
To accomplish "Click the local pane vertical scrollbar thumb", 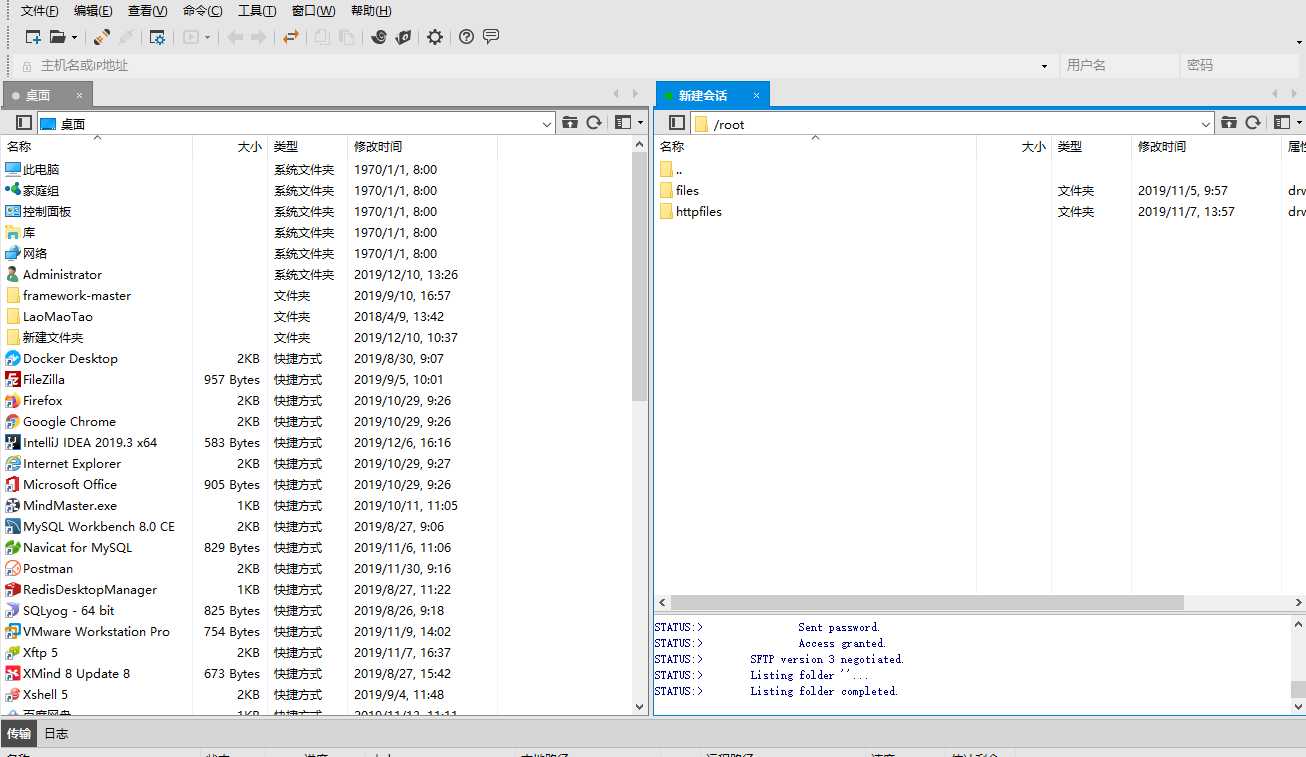I will point(640,276).
